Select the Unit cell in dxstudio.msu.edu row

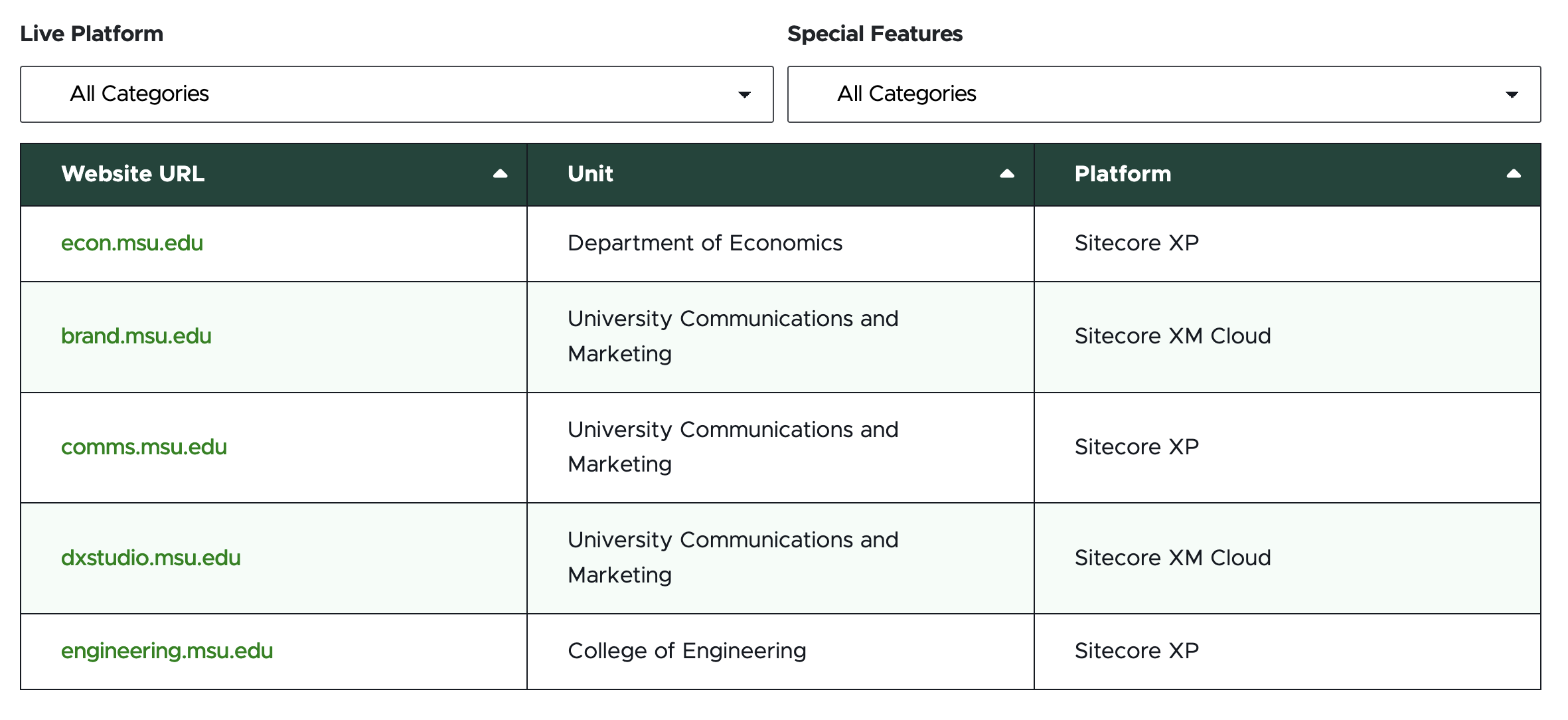[x=780, y=559]
